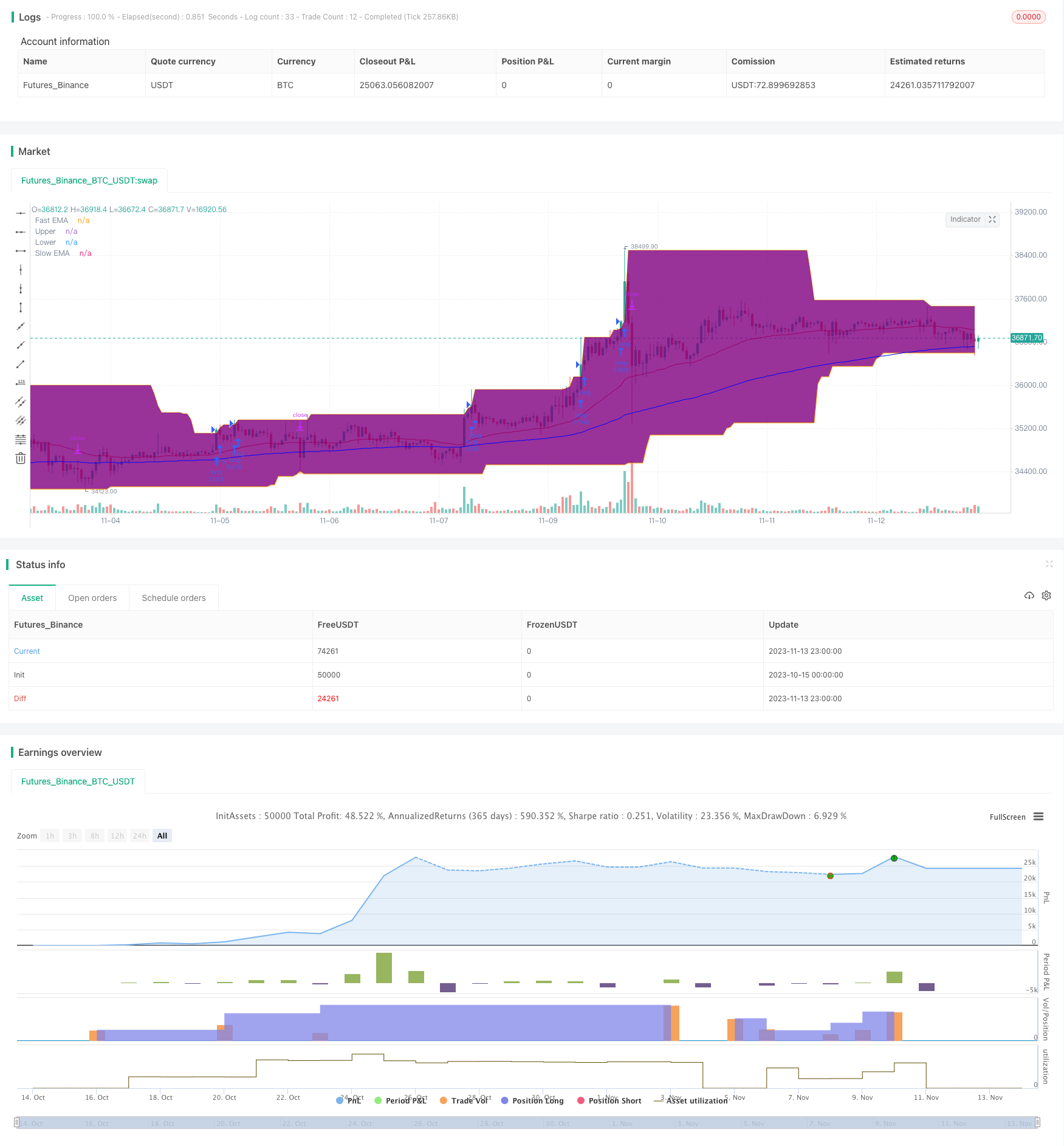
Task: Click the Current row link in asset table
Action: tap(27, 651)
